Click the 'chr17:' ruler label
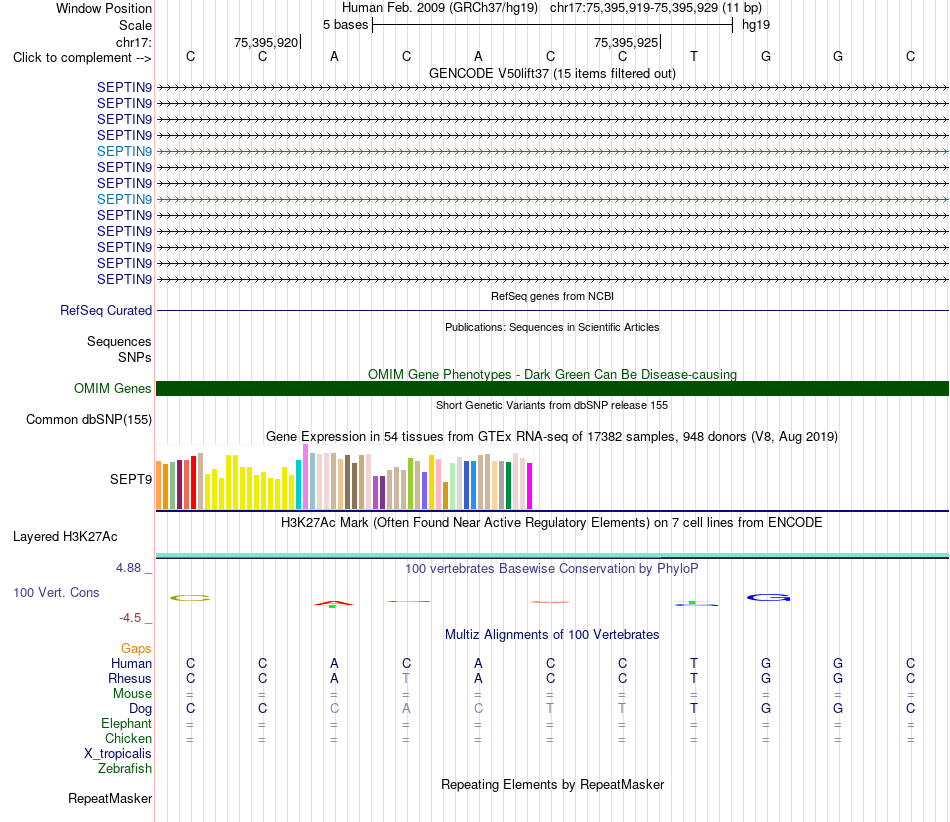 point(134,42)
